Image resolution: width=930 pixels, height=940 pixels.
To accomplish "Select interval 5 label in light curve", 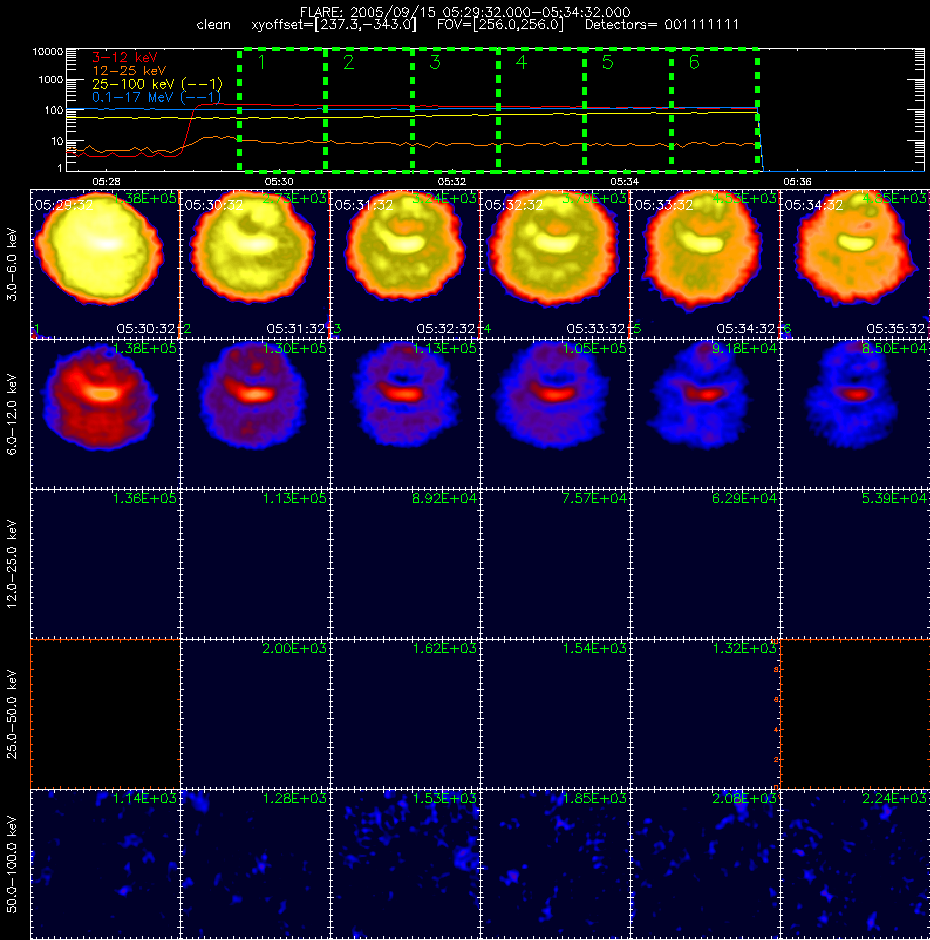I will (x=607, y=62).
